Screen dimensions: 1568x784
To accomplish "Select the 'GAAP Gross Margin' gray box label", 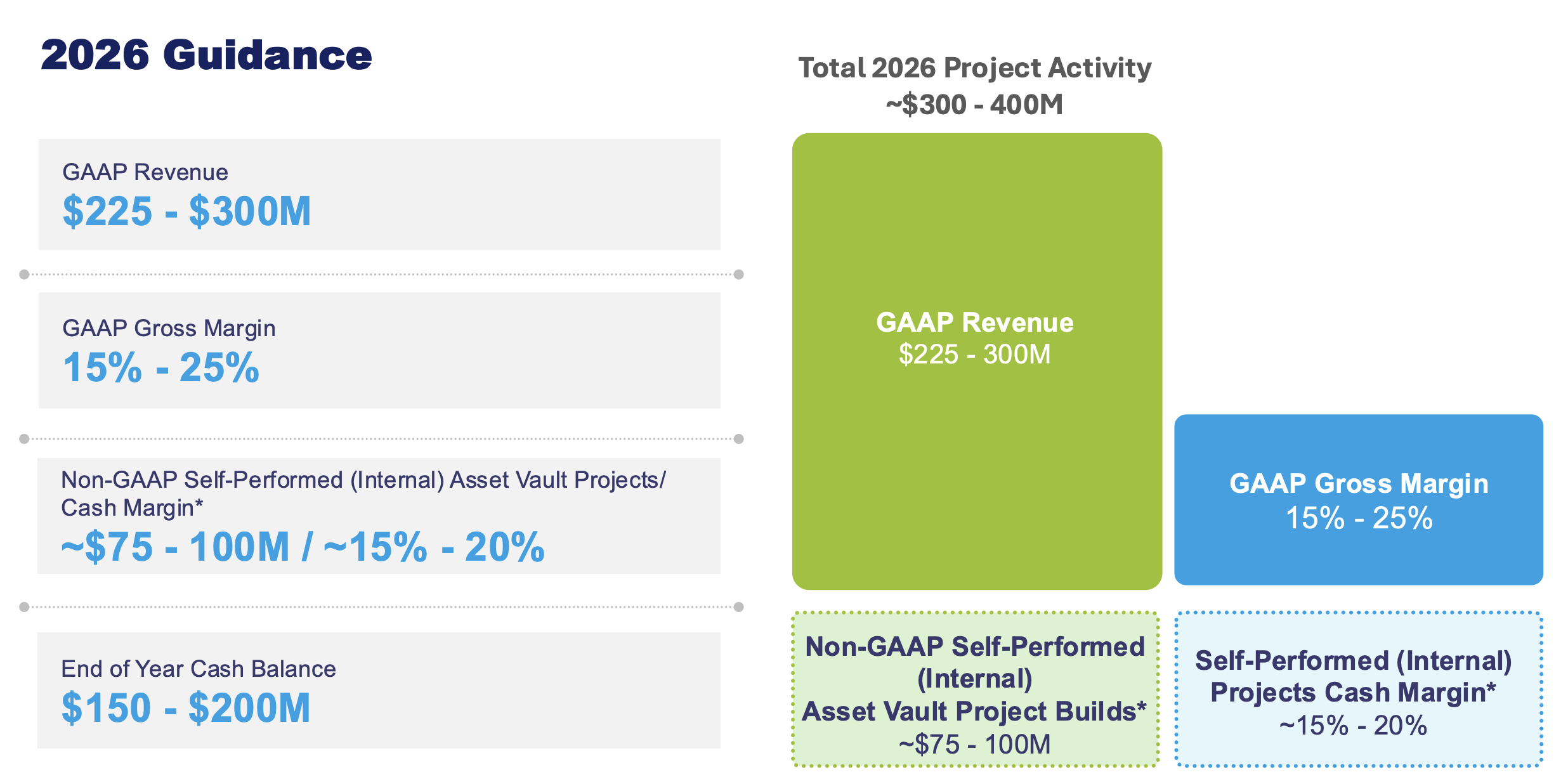I will tap(169, 329).
